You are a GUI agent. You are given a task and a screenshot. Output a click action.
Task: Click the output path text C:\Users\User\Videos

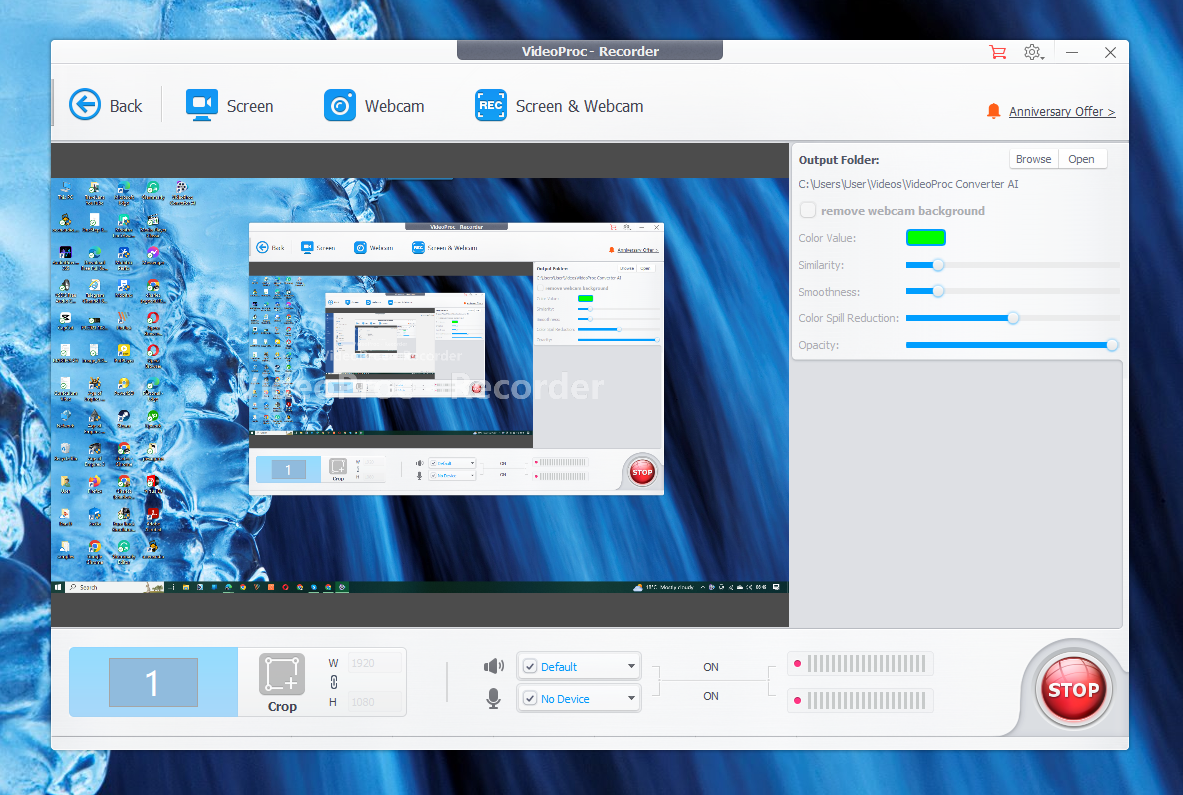[908, 184]
